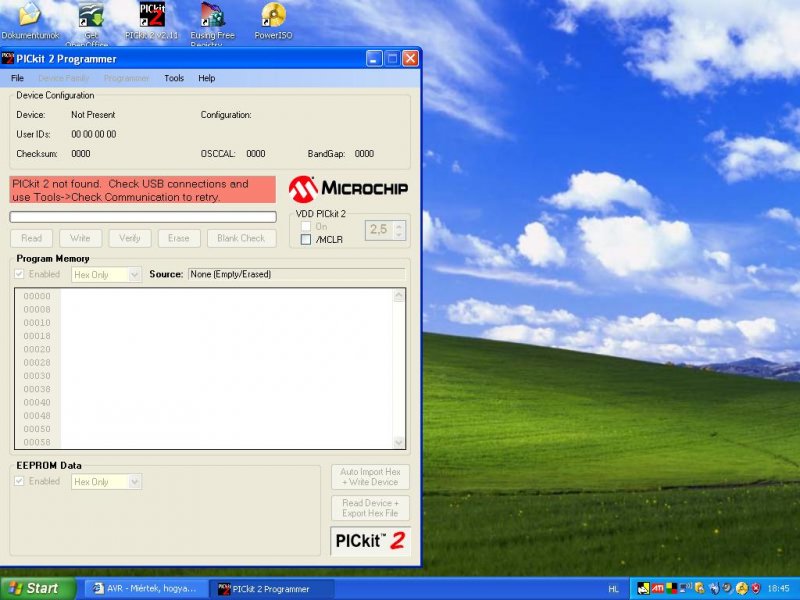Click the Not Present device value
Image resolution: width=800 pixels, height=600 pixels.
coord(93,115)
